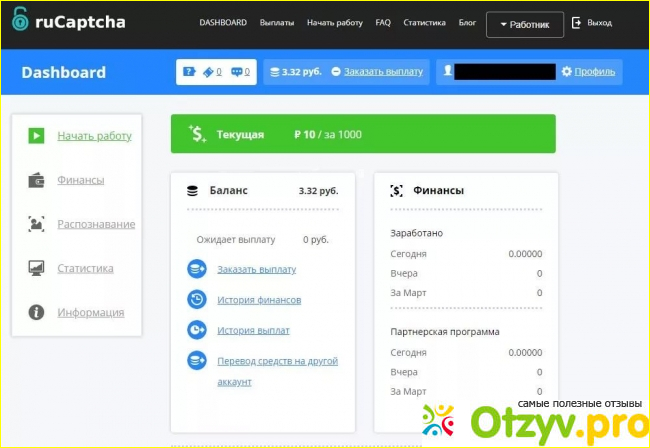Click the green play icon in sidebar
650x448 pixels.
click(36, 136)
